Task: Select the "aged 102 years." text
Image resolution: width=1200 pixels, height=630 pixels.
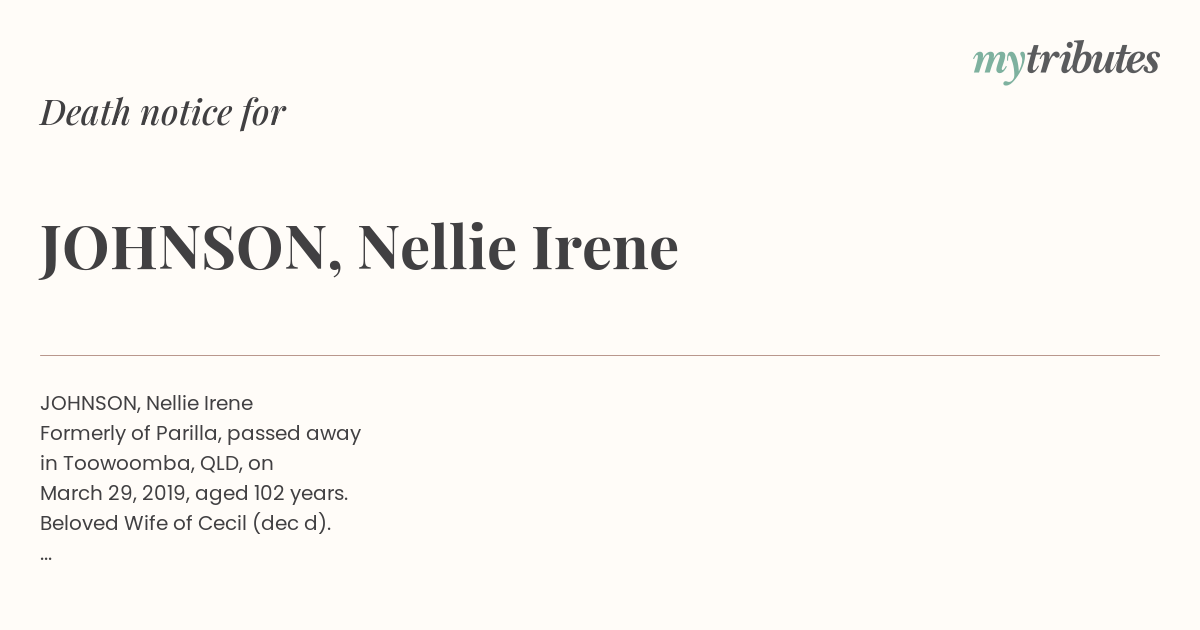Action: click(x=272, y=494)
